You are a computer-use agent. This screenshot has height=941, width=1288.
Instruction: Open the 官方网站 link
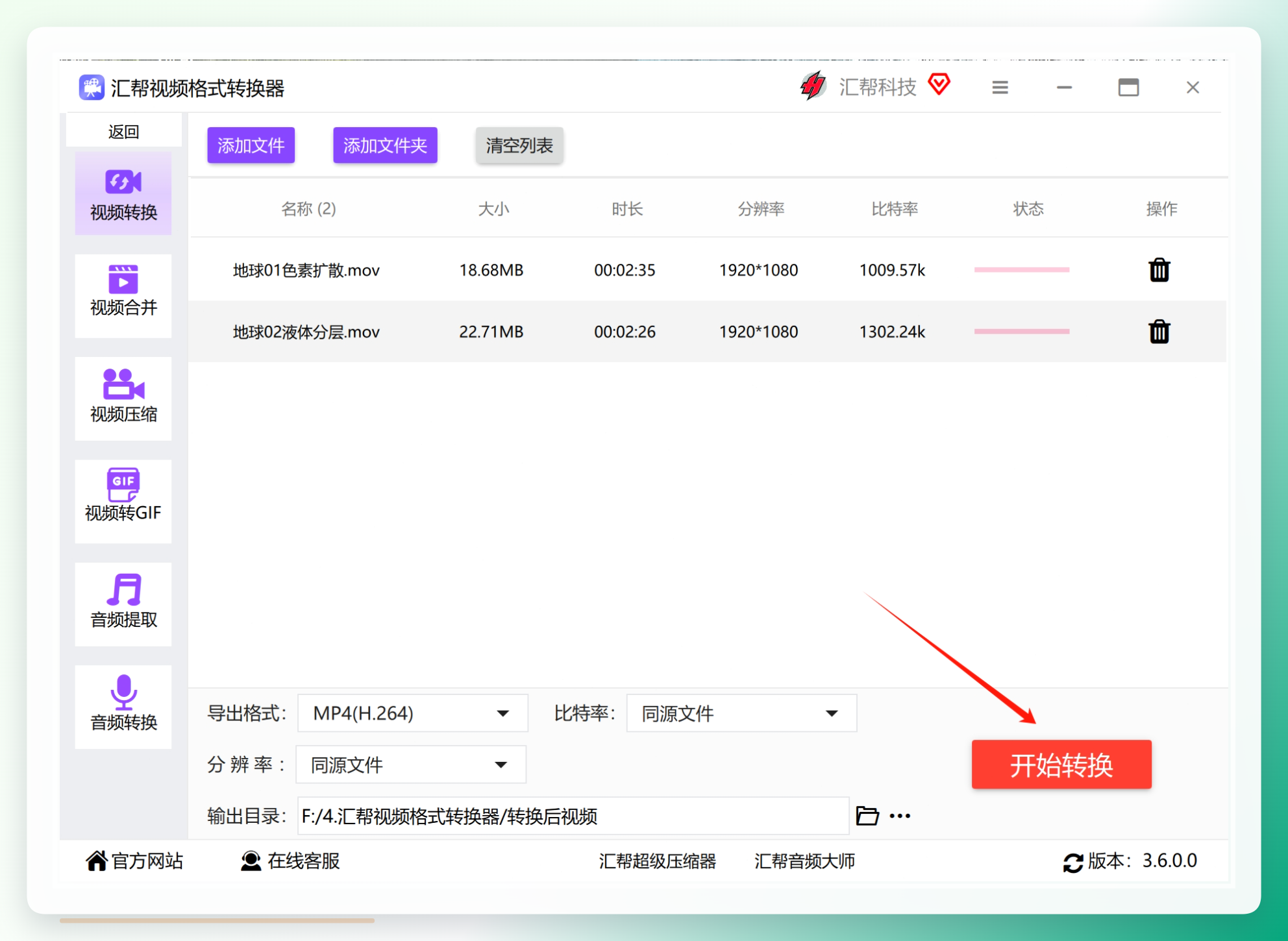135,861
